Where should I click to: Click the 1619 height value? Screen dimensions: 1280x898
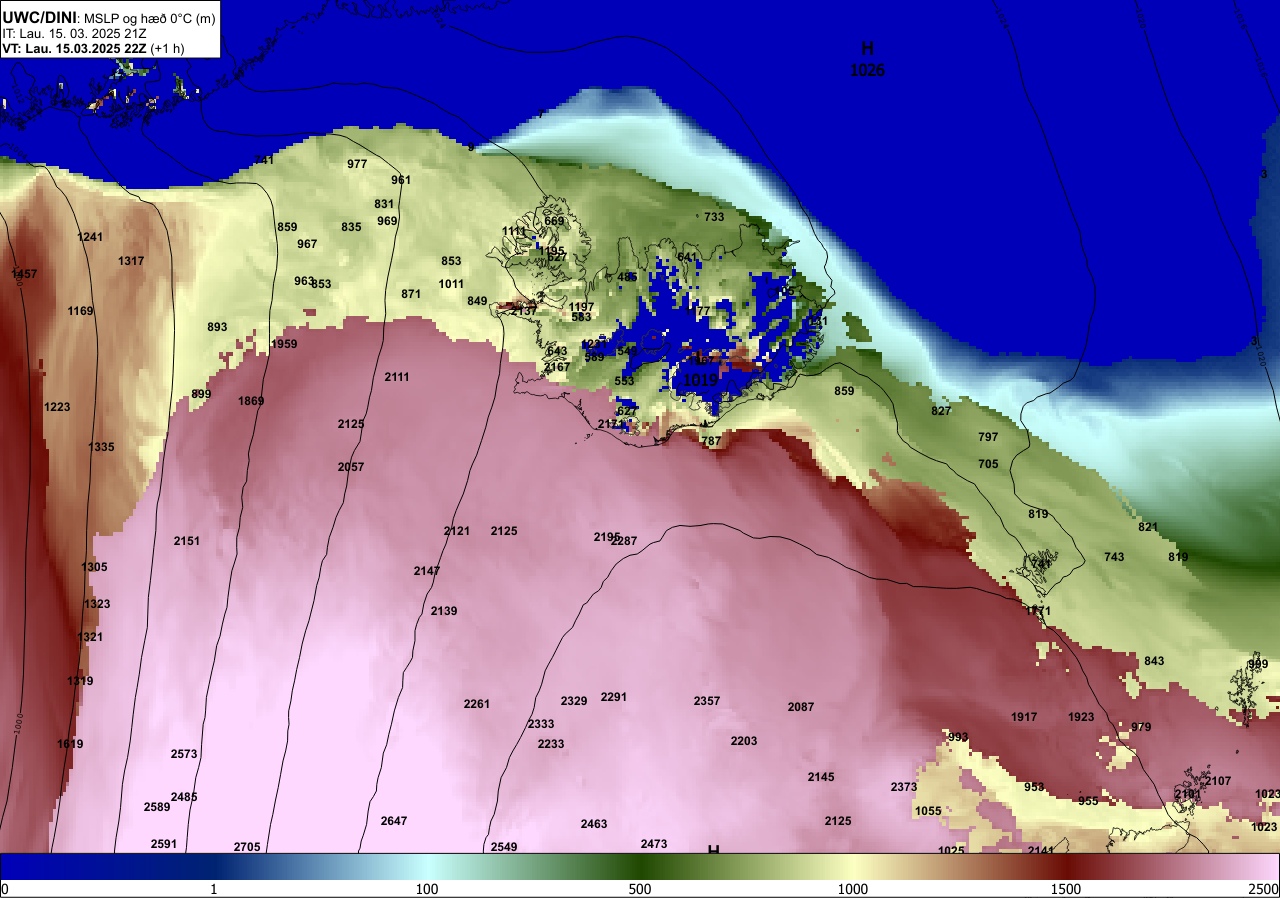click(70, 744)
